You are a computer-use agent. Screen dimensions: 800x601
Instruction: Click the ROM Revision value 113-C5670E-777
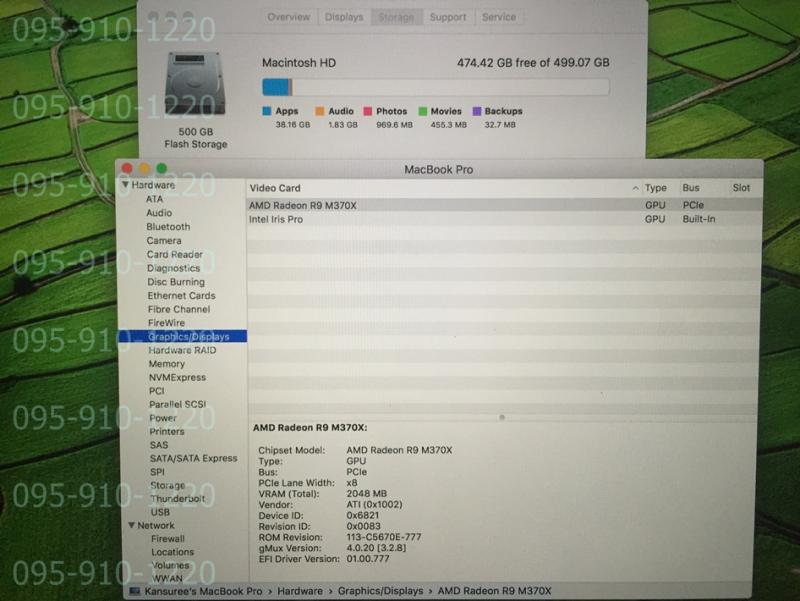[384, 537]
